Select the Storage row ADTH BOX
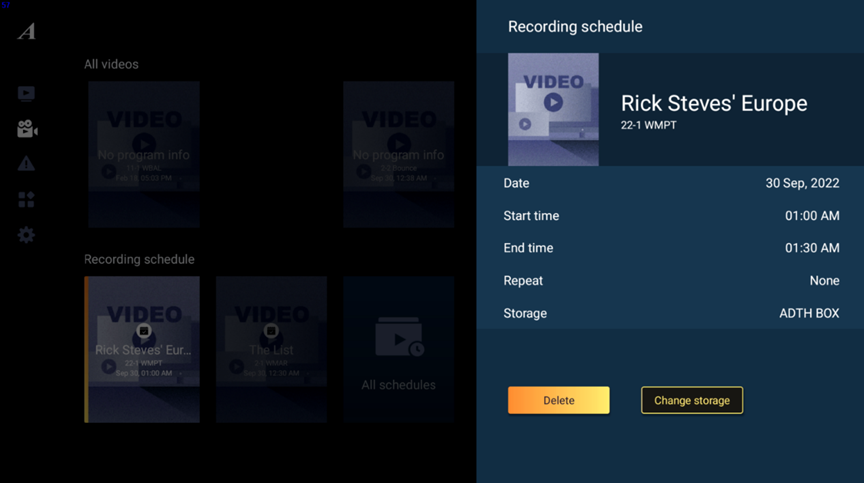Viewport: 864px width, 483px height. pos(671,313)
